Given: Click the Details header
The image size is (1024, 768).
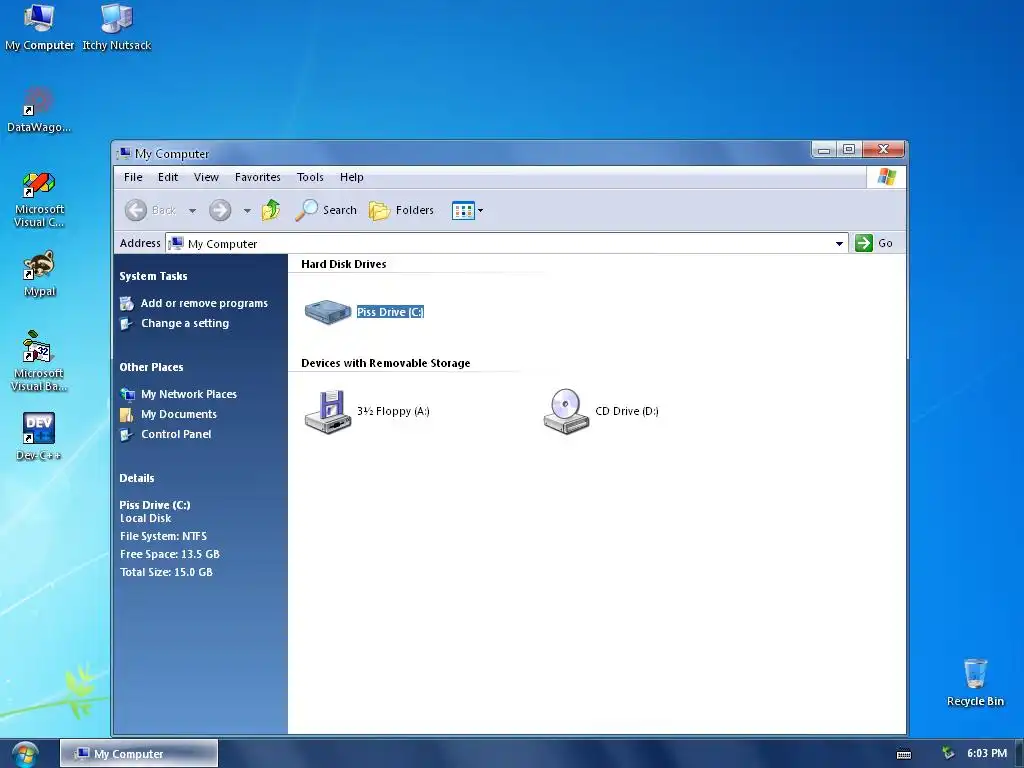Looking at the screenshot, I should [137, 478].
